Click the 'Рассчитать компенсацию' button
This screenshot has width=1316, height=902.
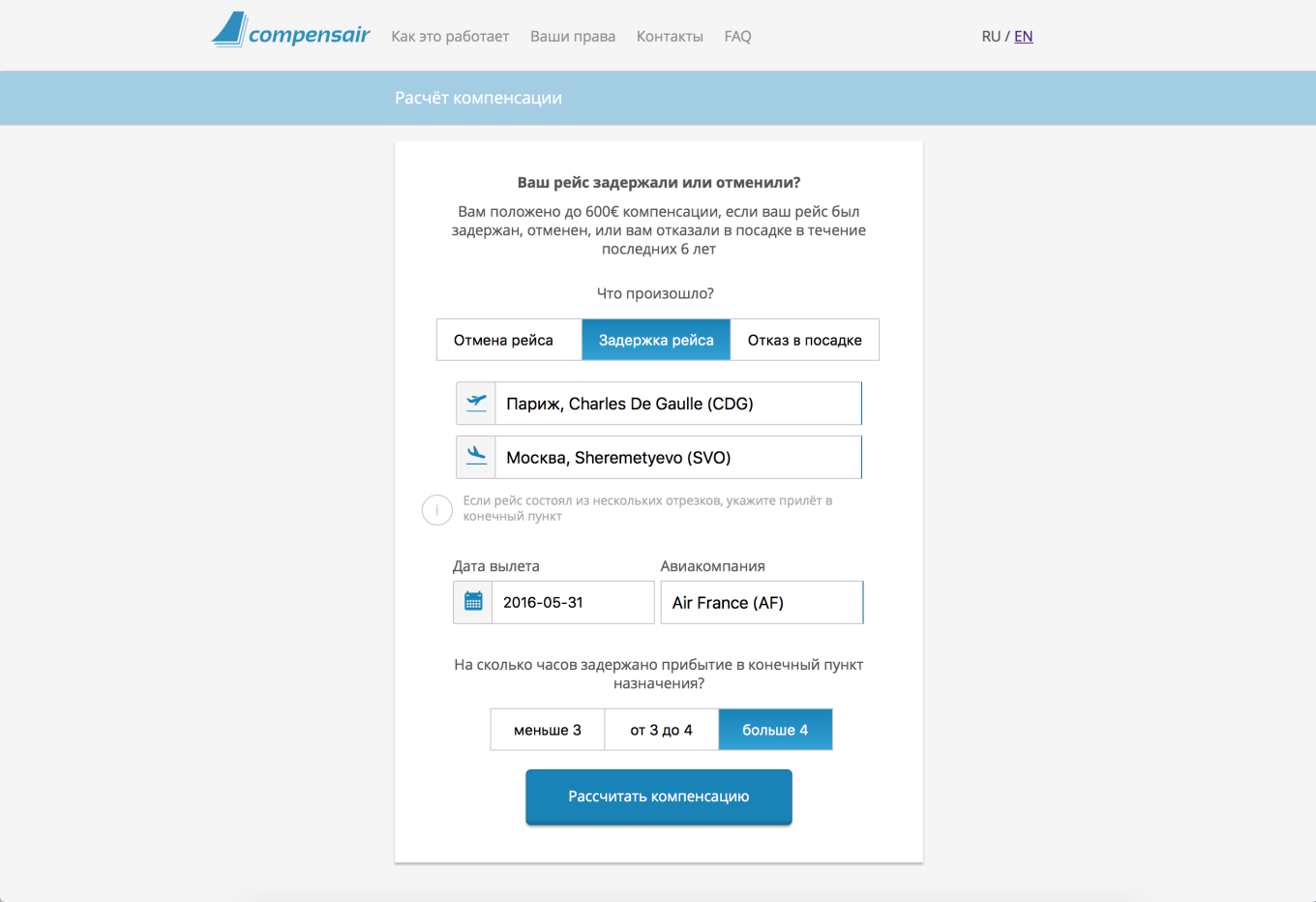click(659, 797)
